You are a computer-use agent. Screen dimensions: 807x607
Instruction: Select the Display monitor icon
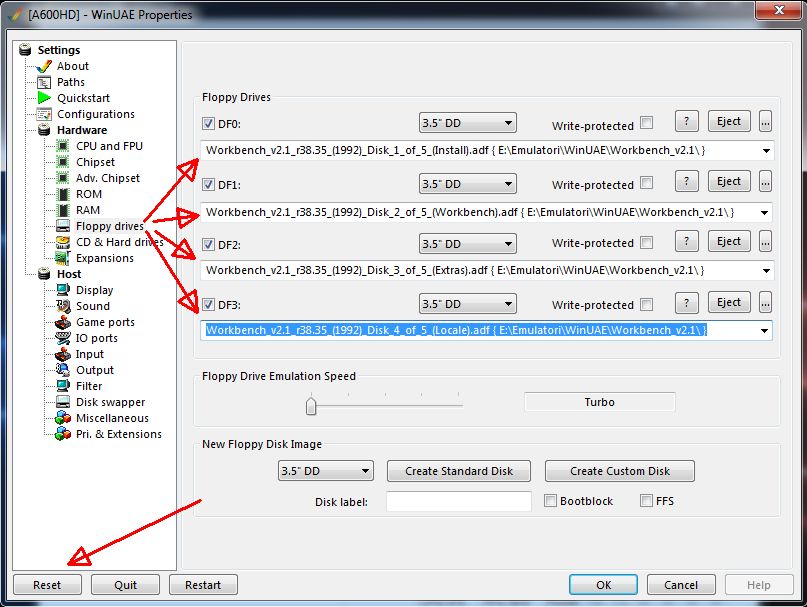point(63,290)
